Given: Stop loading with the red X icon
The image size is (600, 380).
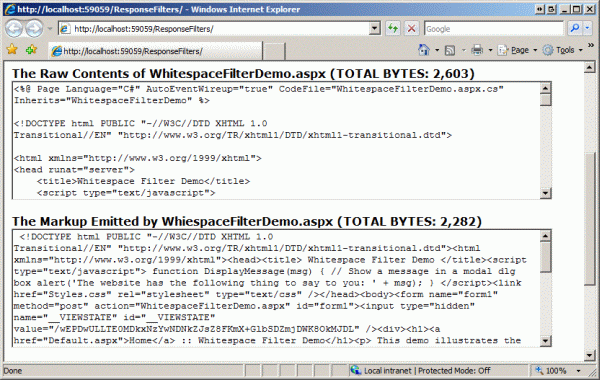Looking at the screenshot, I should click(x=411, y=29).
